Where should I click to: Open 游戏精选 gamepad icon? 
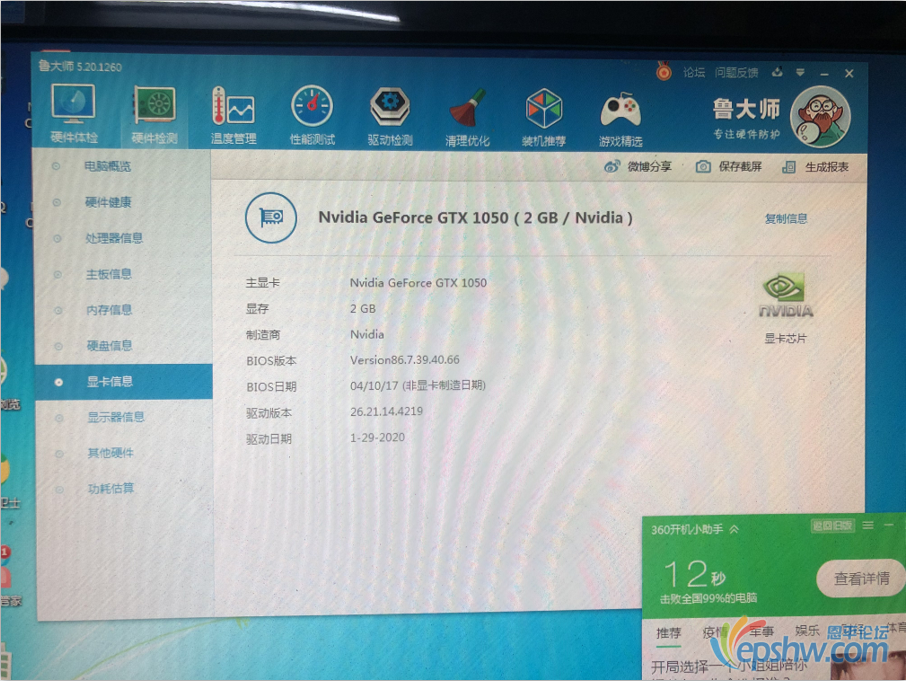coord(621,118)
